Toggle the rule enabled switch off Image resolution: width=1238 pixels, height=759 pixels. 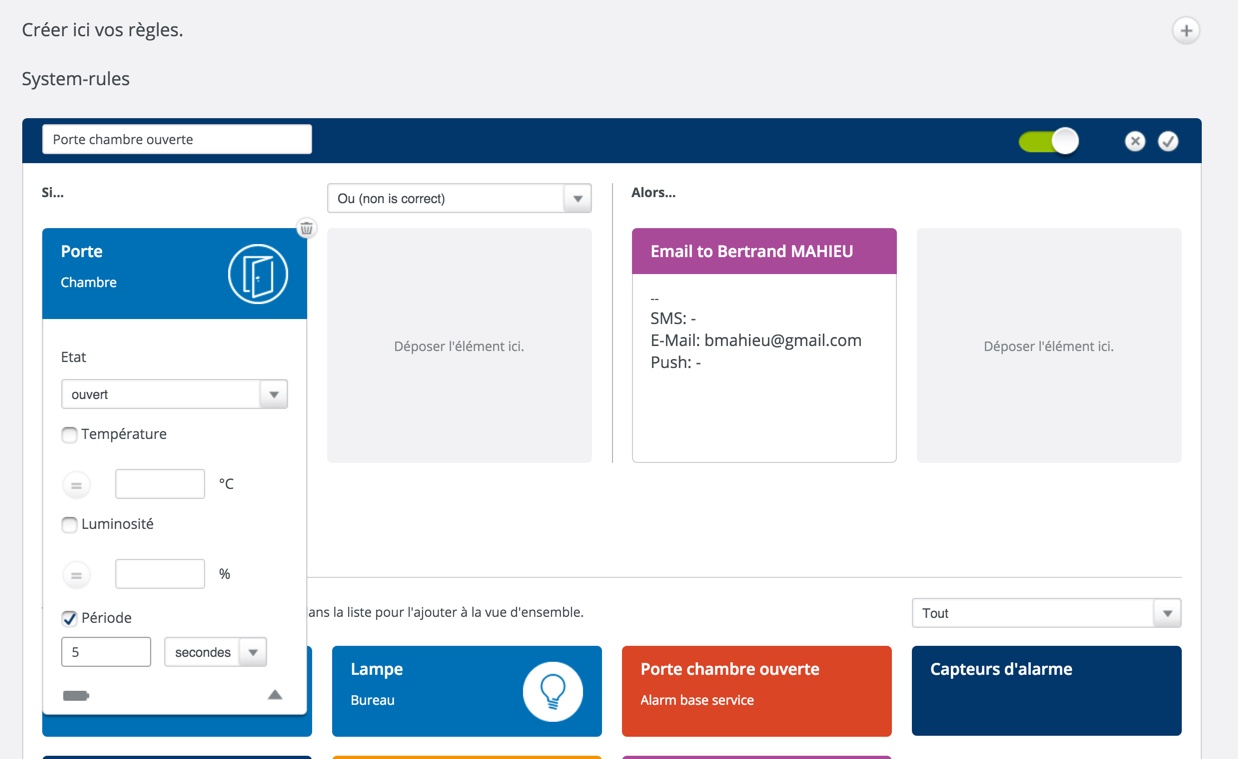pyautogui.click(x=1048, y=141)
